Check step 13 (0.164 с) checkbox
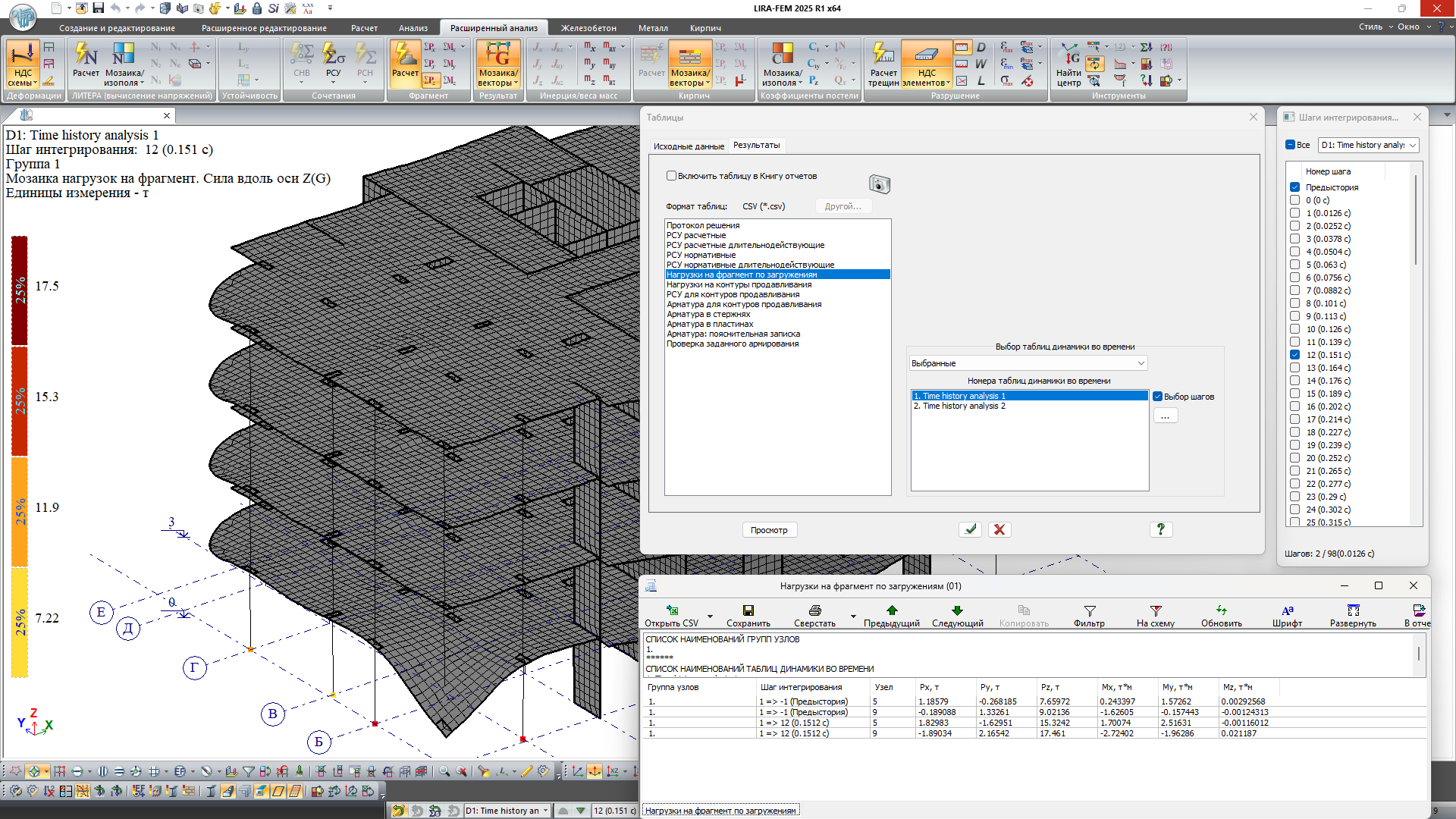 [x=1295, y=368]
